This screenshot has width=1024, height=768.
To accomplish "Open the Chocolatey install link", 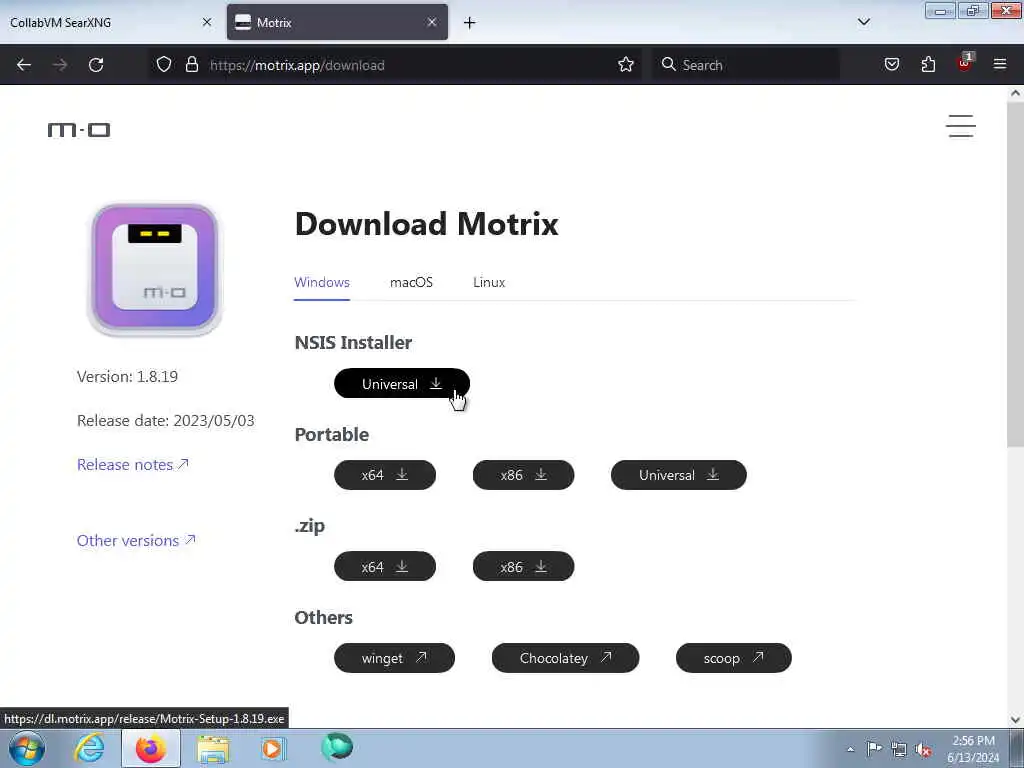I will click(565, 658).
